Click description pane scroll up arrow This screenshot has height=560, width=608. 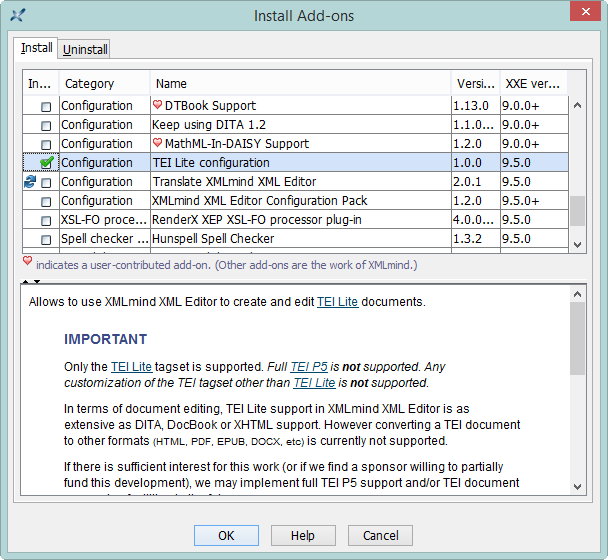[577, 294]
